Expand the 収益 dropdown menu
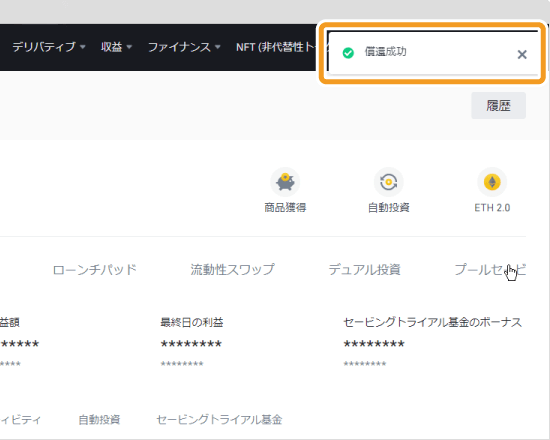The image size is (550, 440). tap(116, 47)
